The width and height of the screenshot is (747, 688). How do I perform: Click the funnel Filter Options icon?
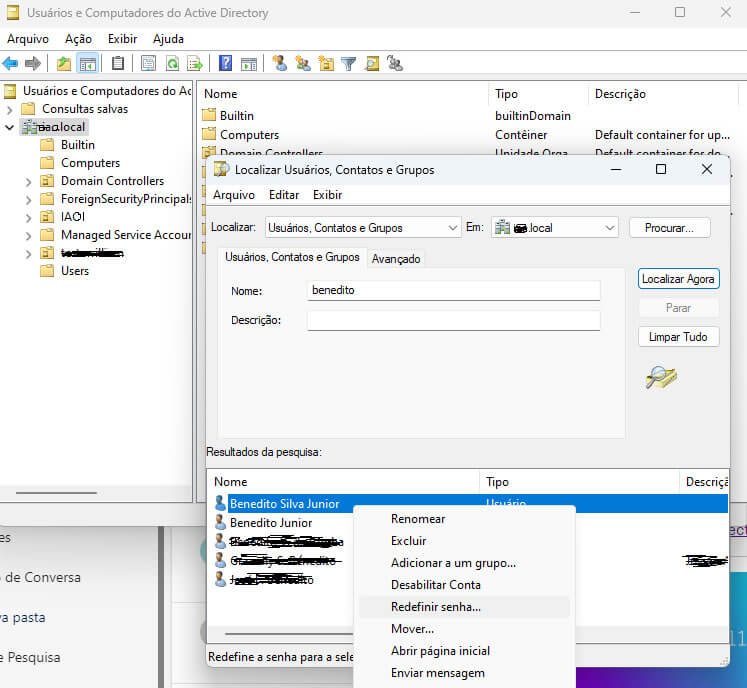point(349,63)
